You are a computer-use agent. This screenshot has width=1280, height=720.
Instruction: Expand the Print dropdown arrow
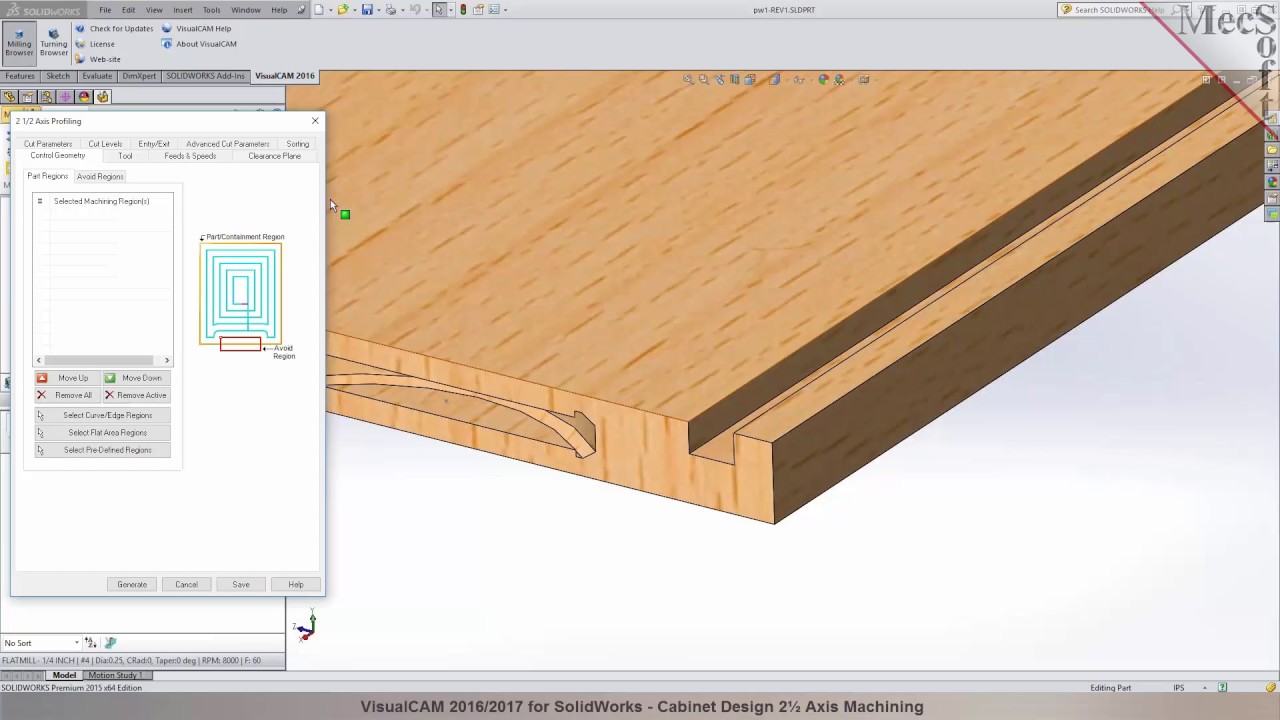point(403,10)
